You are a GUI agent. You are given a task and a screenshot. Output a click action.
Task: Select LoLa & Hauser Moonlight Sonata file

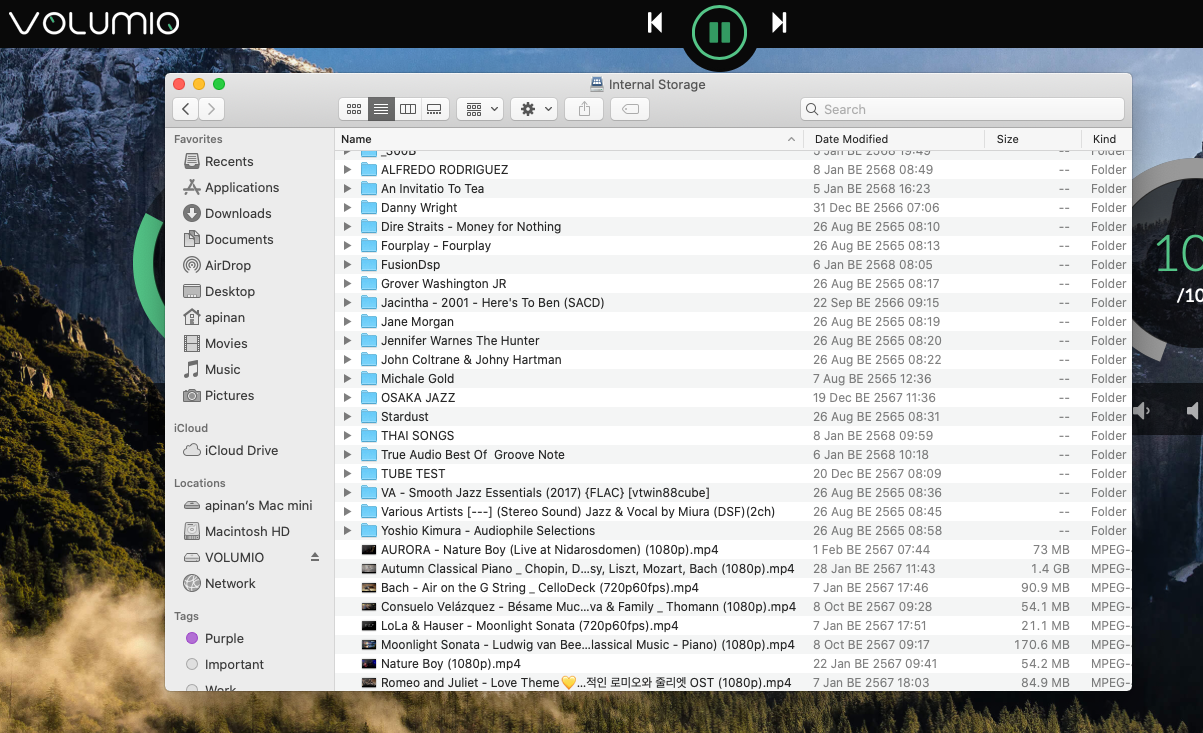tap(733, 626)
